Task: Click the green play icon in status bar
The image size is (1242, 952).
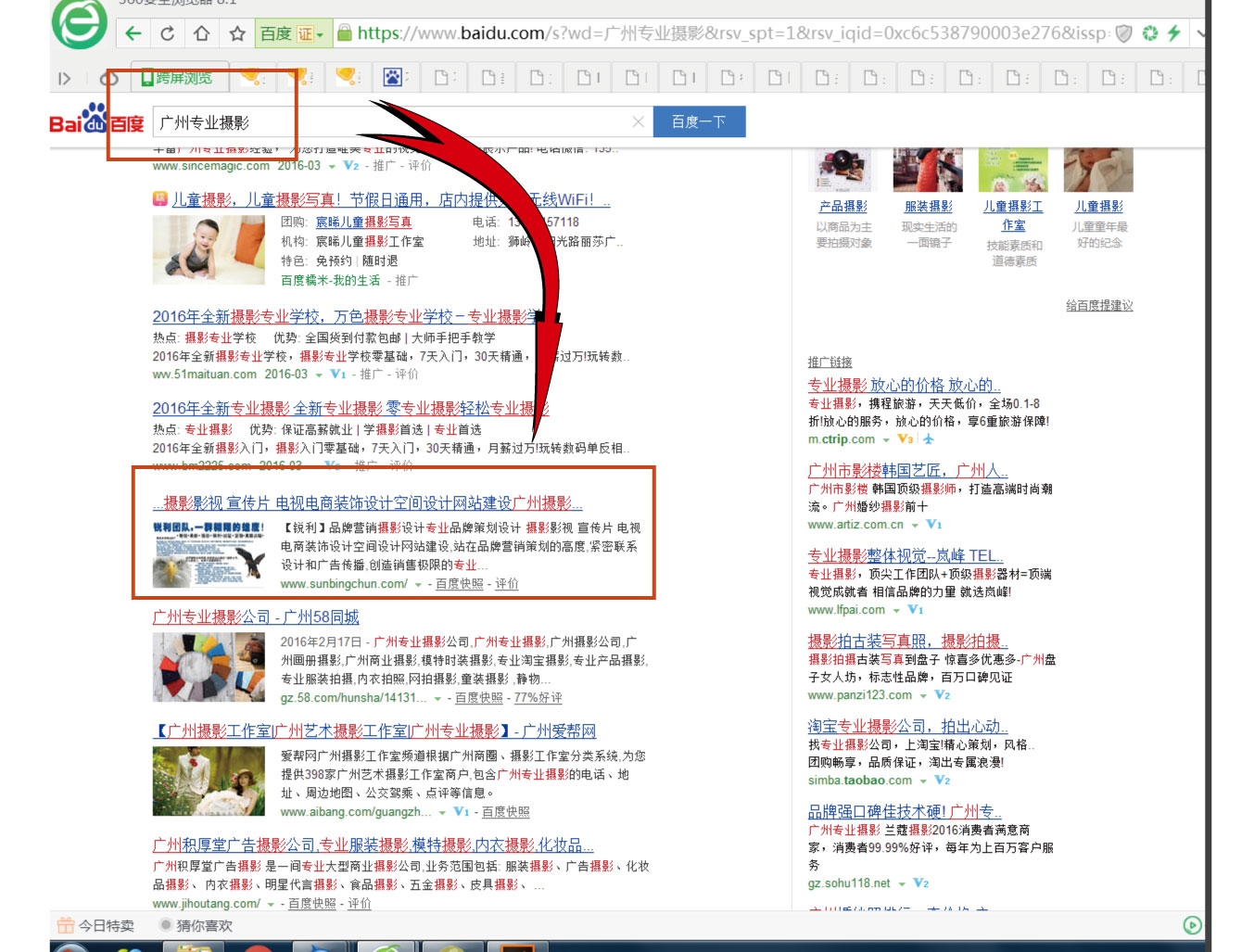Action: pos(1193,925)
